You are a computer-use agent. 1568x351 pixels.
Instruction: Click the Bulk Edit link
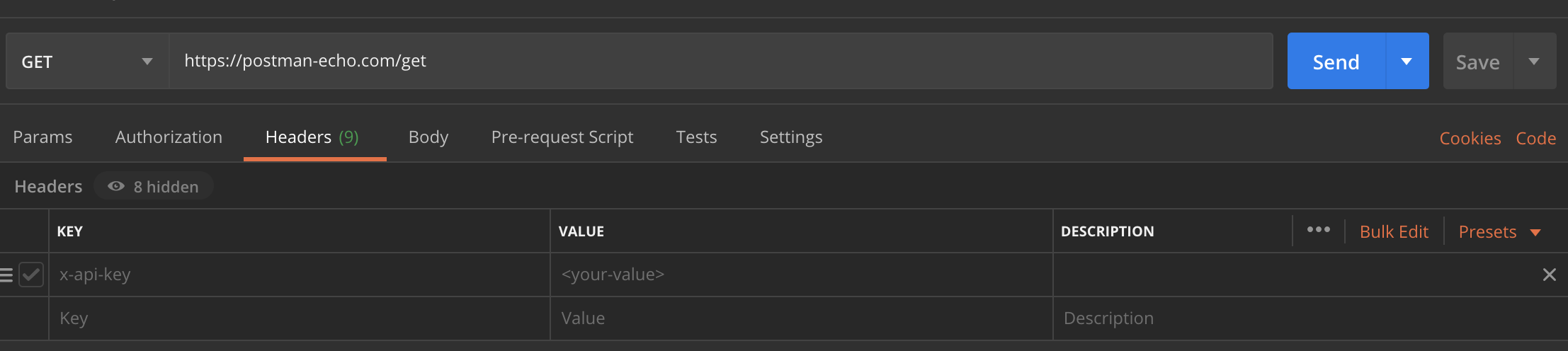coord(1394,231)
